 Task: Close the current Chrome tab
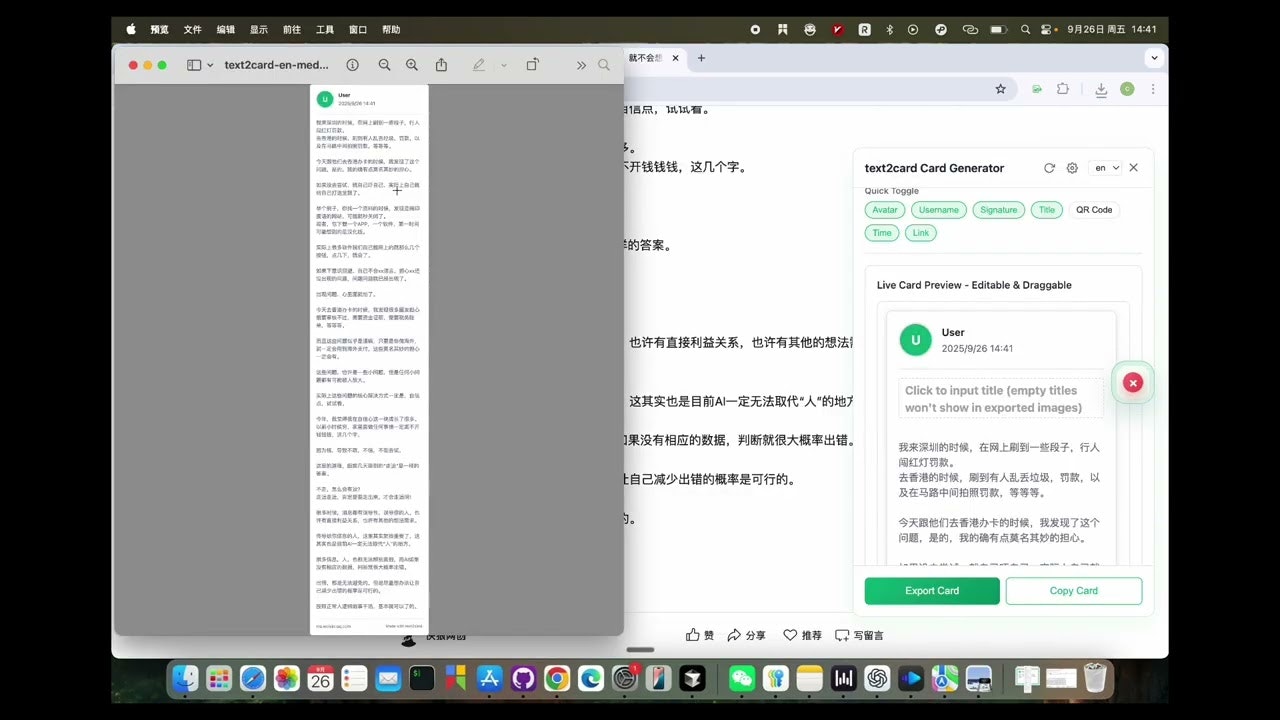pos(675,58)
